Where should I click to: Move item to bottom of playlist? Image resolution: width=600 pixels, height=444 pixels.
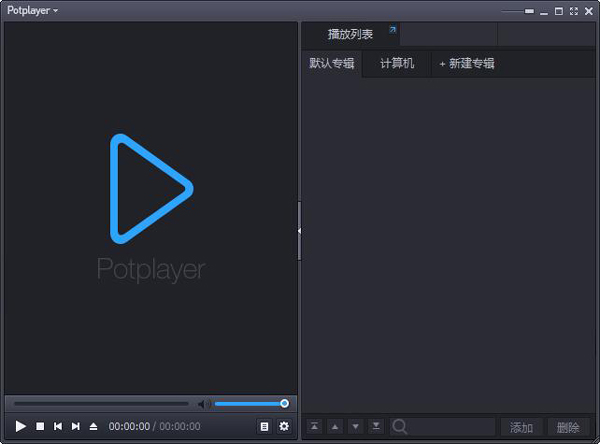point(376,426)
